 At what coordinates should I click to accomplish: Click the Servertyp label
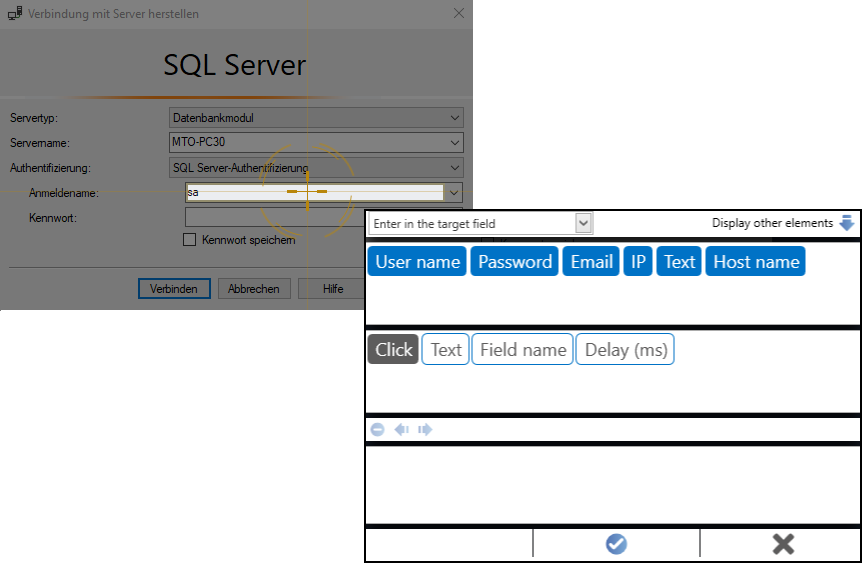click(34, 118)
